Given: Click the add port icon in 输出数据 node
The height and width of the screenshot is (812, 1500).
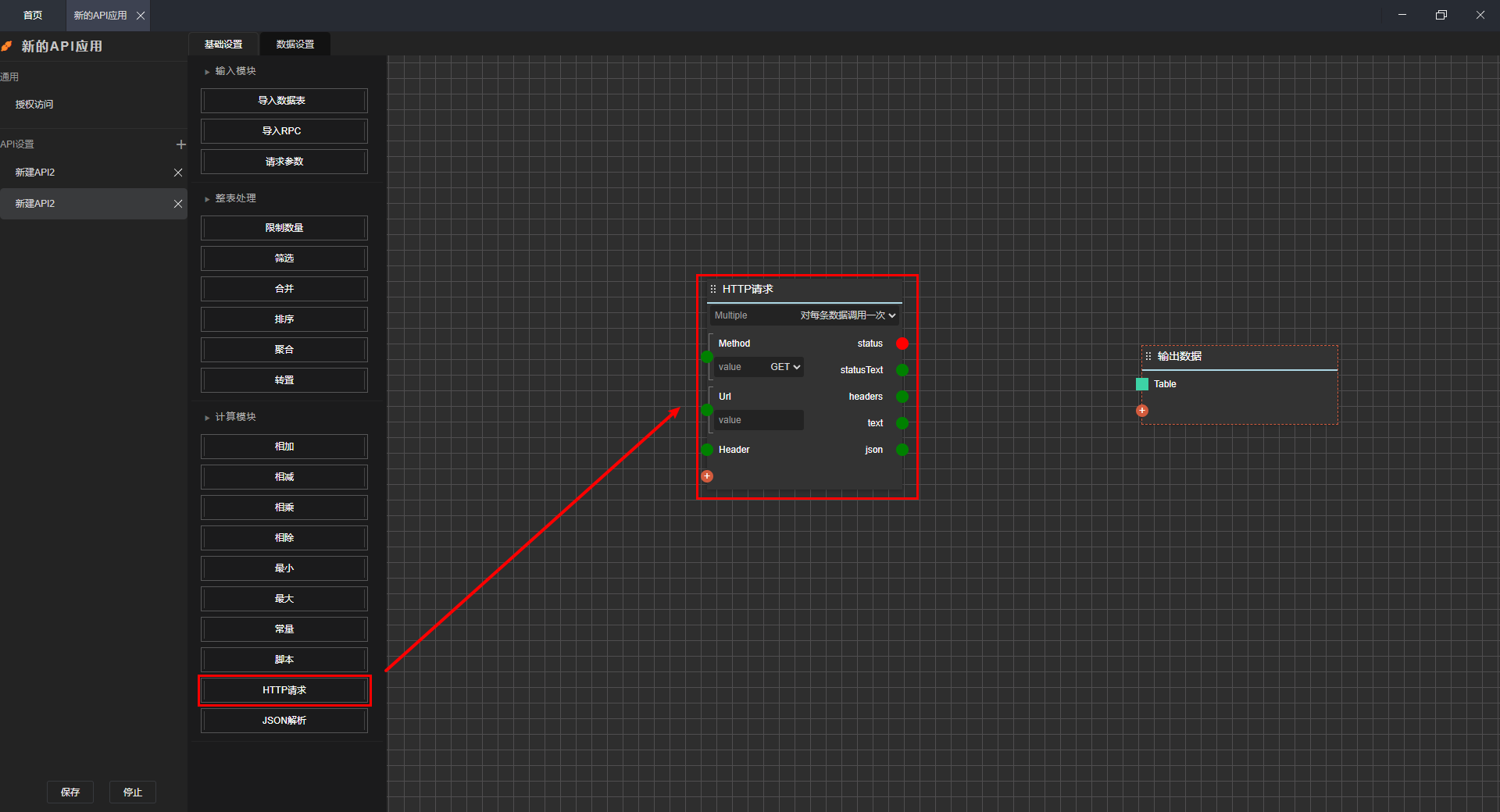Looking at the screenshot, I should 1142,411.
